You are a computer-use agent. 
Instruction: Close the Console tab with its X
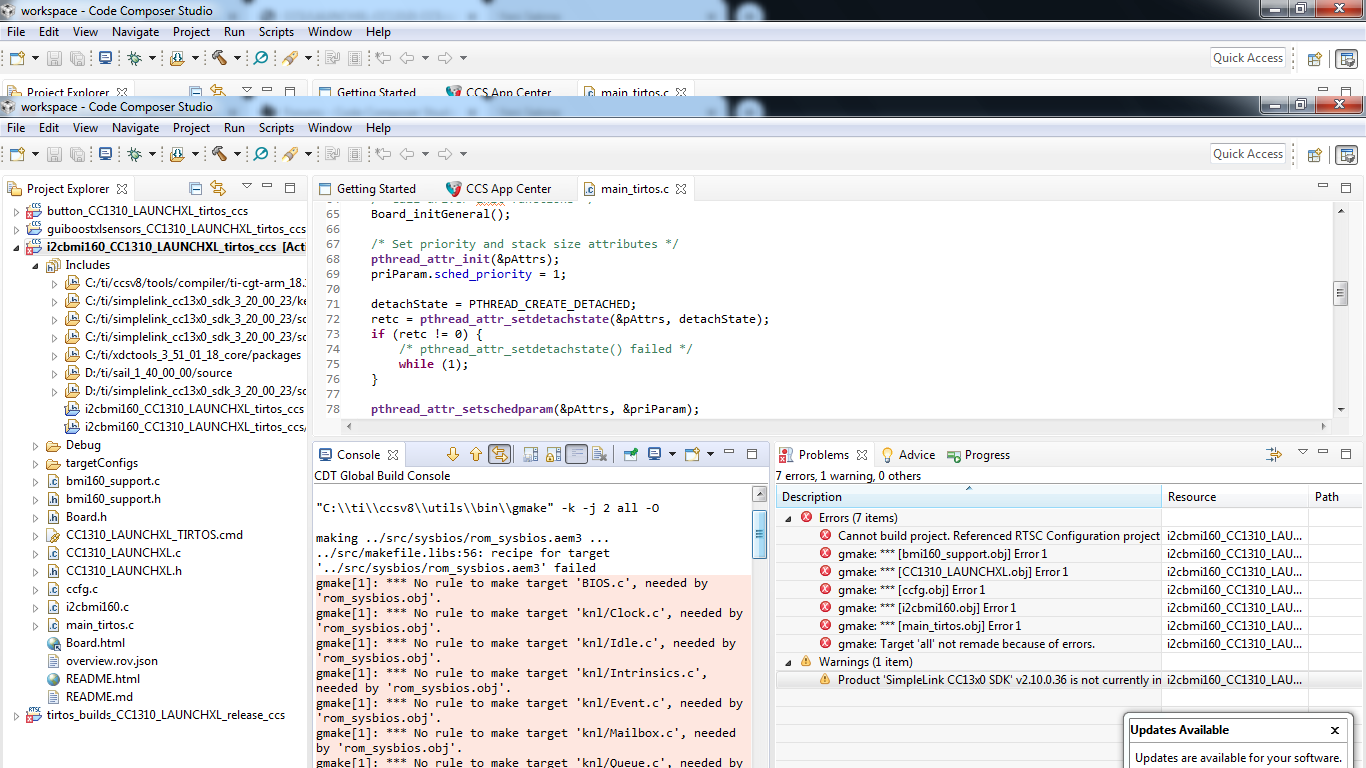(x=394, y=455)
